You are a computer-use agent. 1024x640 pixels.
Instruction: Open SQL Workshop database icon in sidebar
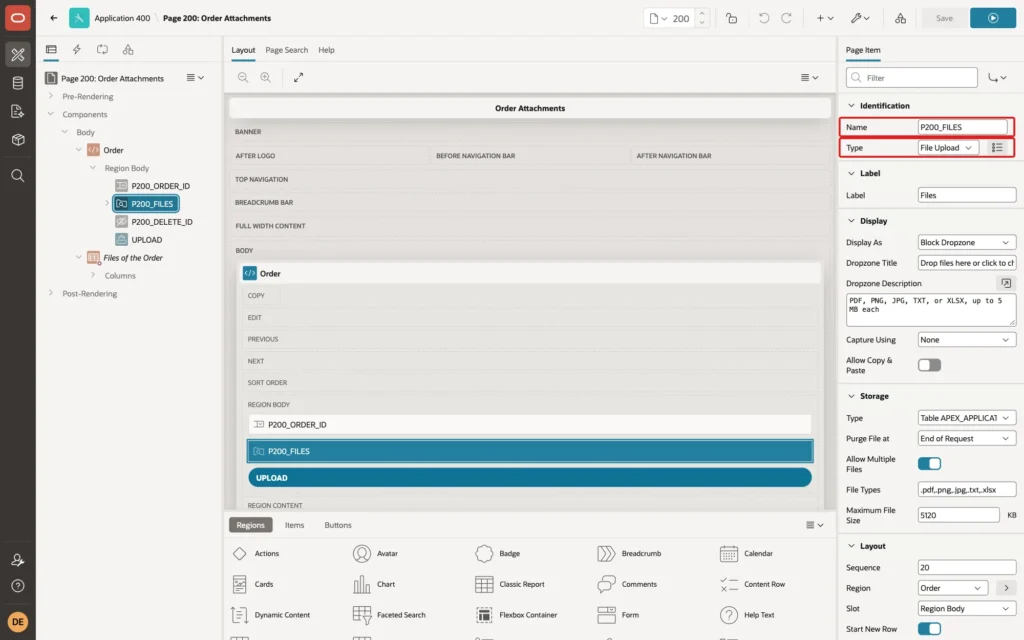coord(18,83)
